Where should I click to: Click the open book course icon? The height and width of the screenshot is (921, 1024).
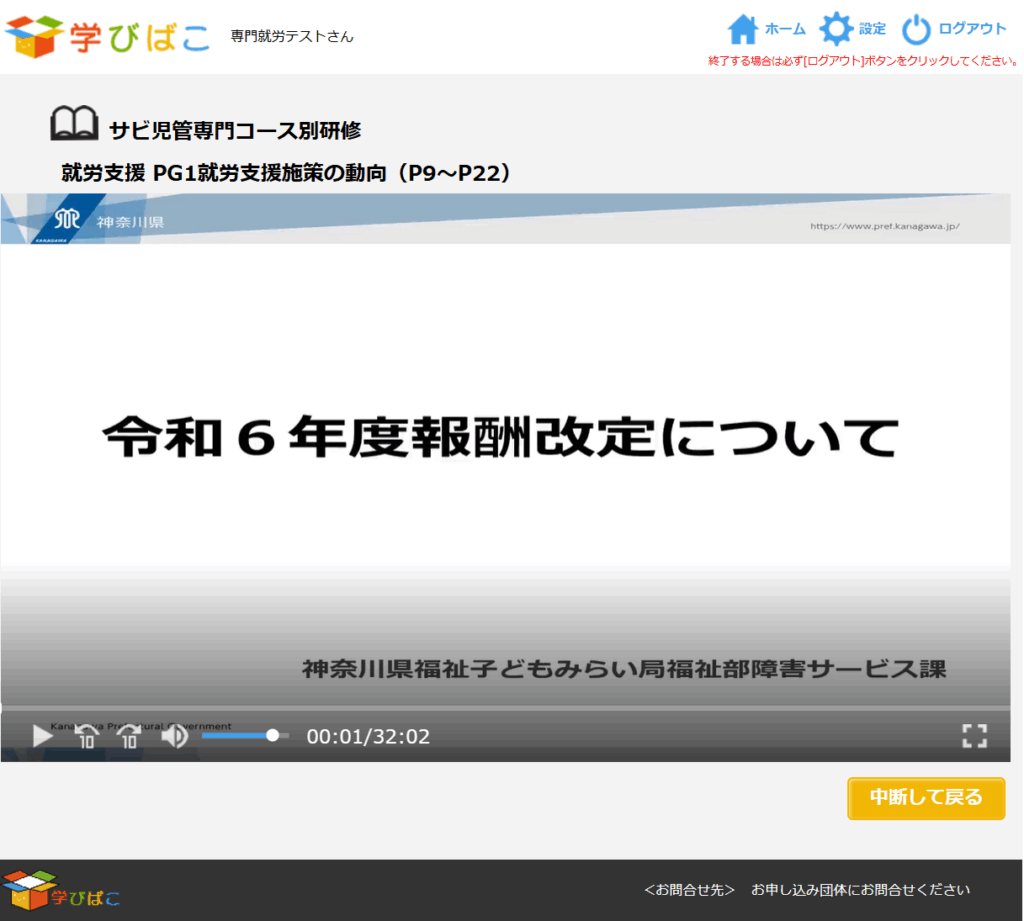pyautogui.click(x=74, y=125)
